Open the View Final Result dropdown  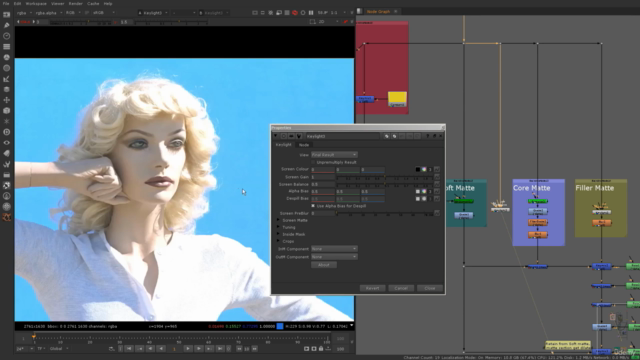coord(334,155)
